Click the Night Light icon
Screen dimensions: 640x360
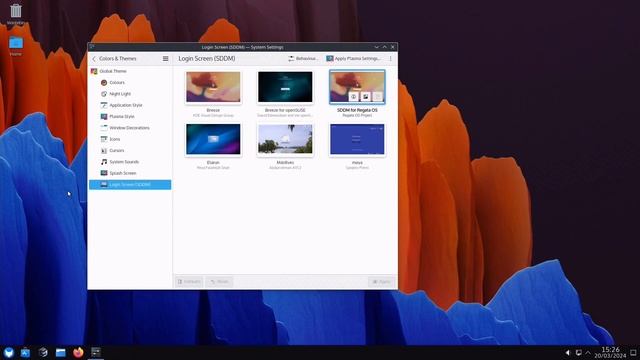coord(104,94)
